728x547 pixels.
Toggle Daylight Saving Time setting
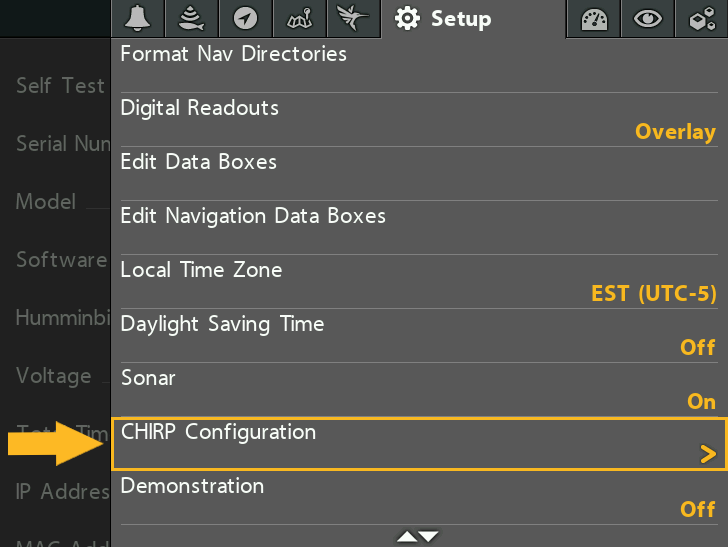(419, 336)
